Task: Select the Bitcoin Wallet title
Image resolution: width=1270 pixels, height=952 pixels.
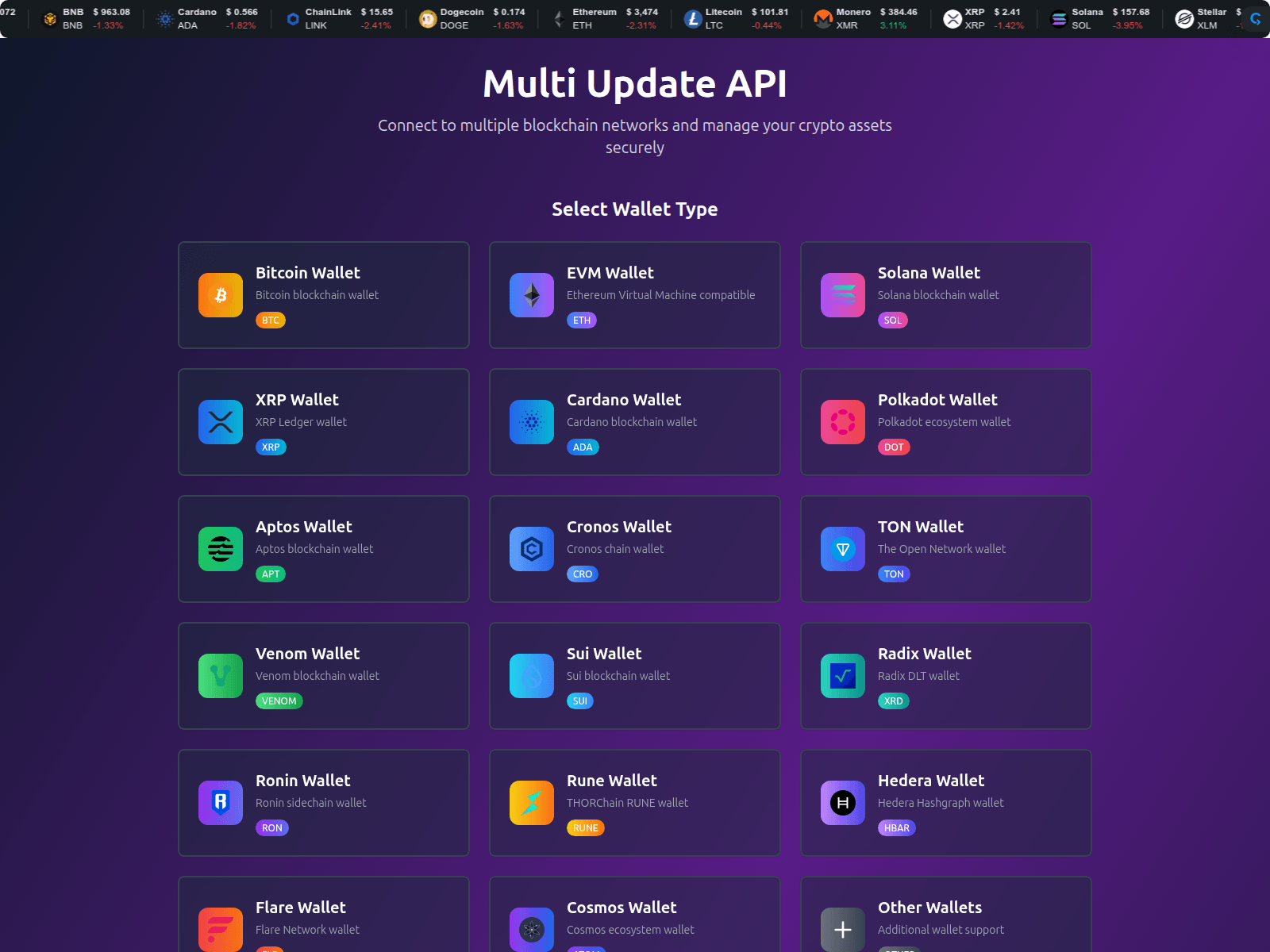Action: click(308, 273)
